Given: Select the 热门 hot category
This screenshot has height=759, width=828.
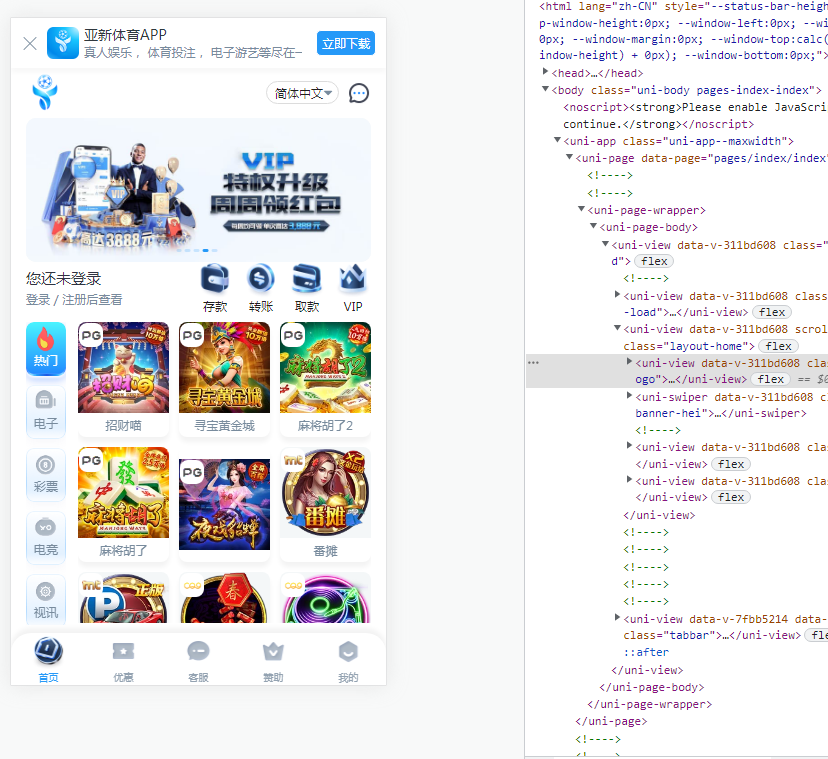Looking at the screenshot, I should [x=46, y=349].
